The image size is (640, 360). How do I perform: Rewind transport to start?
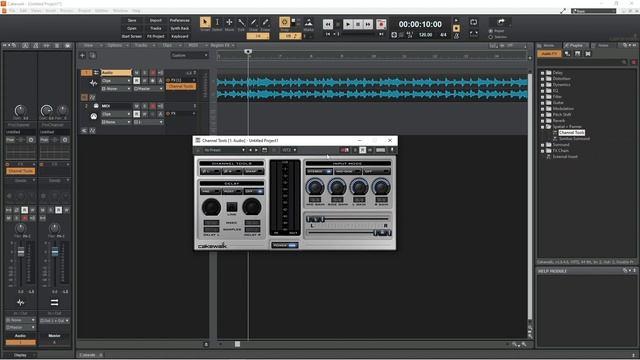328,25
